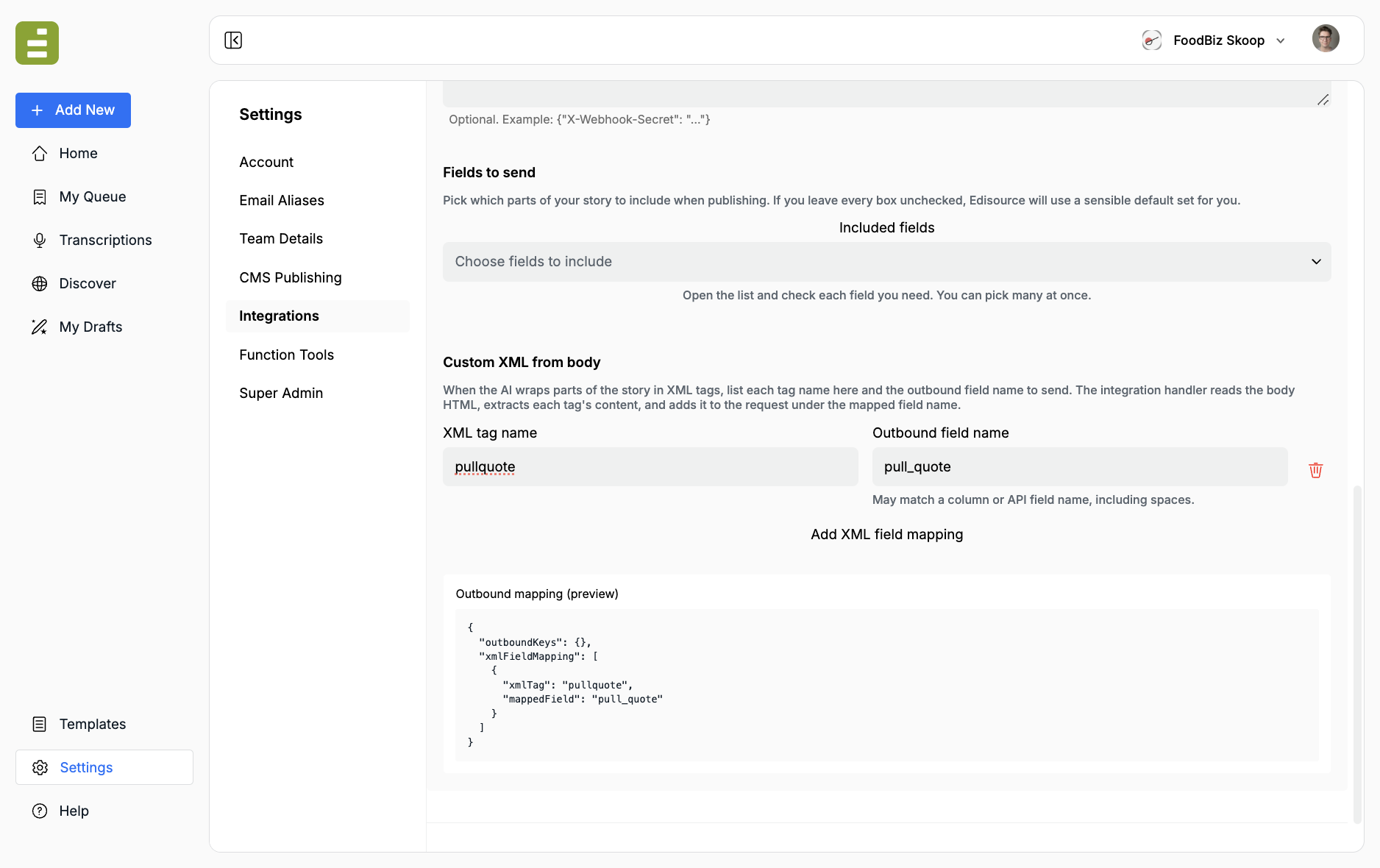Open Team Details settings section
The image size is (1380, 868).
(280, 238)
